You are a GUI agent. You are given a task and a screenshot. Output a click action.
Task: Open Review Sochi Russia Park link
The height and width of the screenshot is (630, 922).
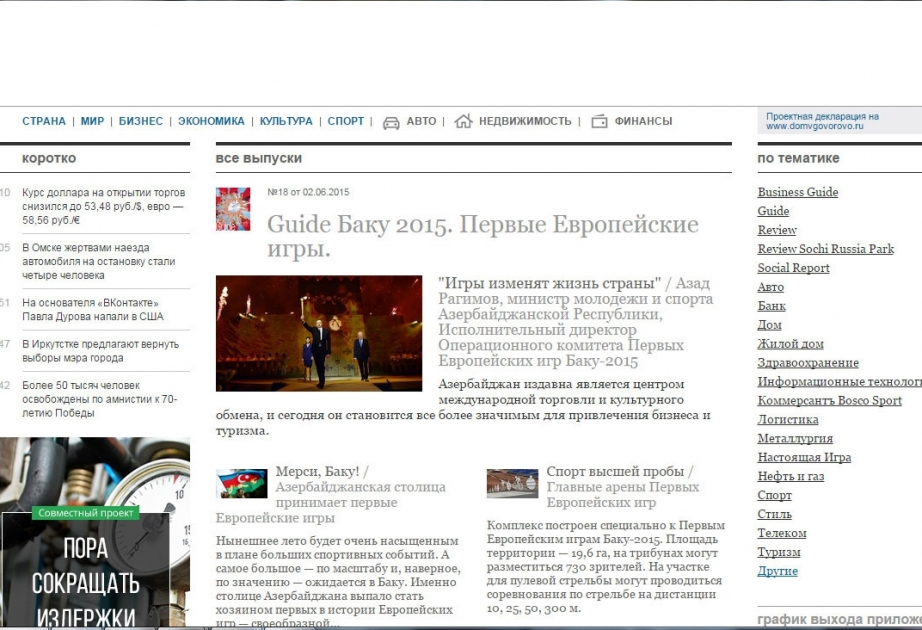[x=826, y=249]
